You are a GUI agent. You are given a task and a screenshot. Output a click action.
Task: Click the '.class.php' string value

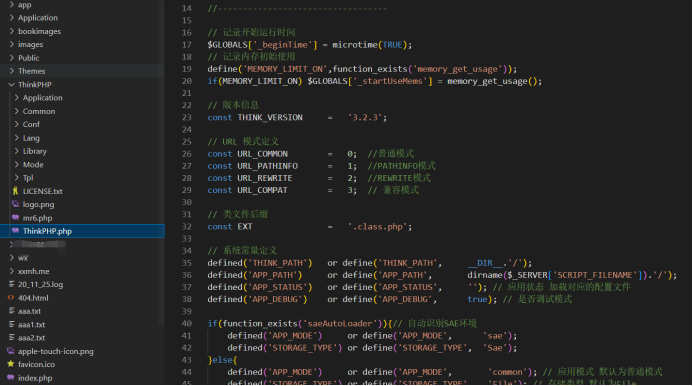pos(377,226)
